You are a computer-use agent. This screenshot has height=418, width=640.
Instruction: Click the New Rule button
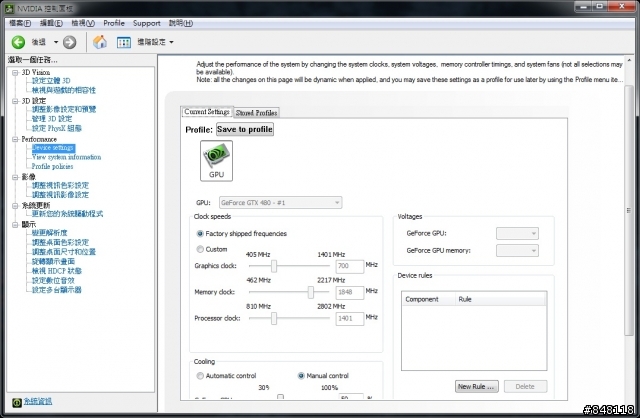click(x=476, y=387)
